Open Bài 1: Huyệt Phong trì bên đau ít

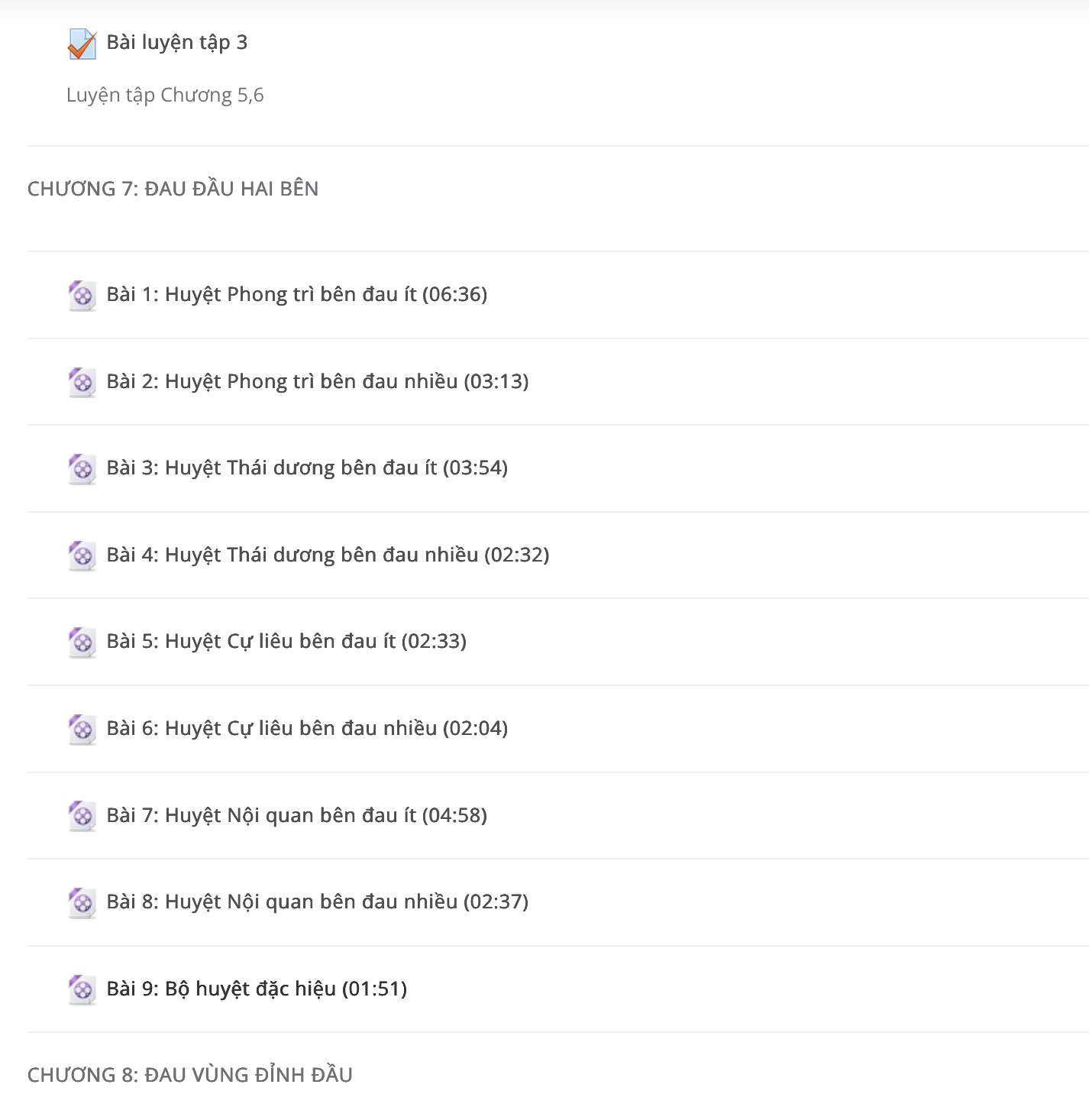pyautogui.click(x=297, y=295)
